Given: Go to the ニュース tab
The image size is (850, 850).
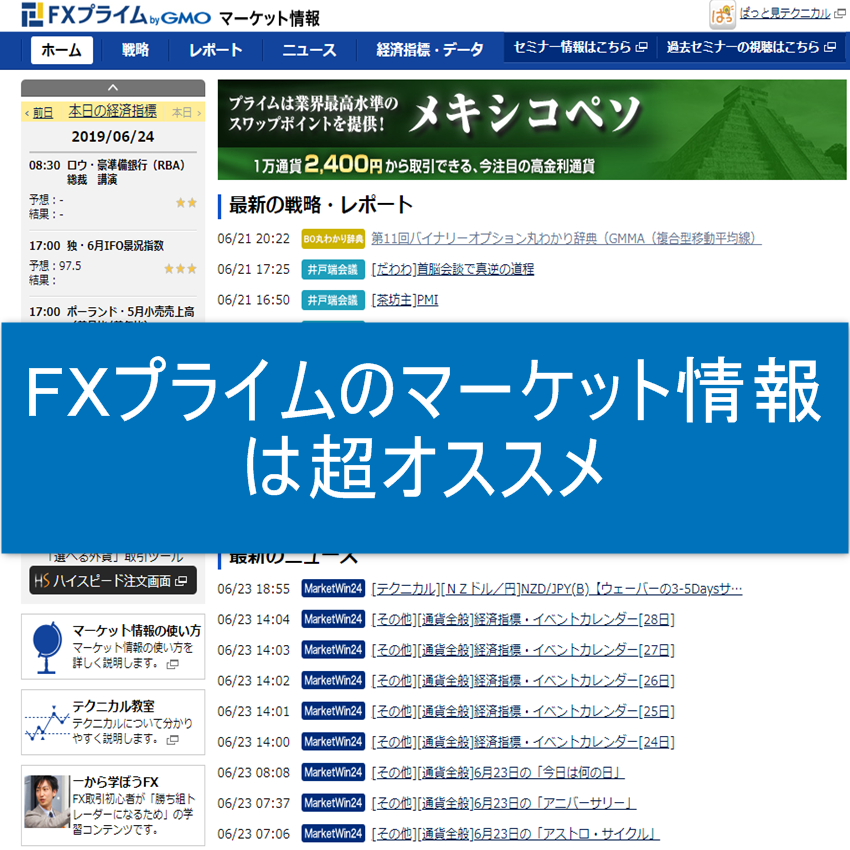Looking at the screenshot, I should coord(309,50).
